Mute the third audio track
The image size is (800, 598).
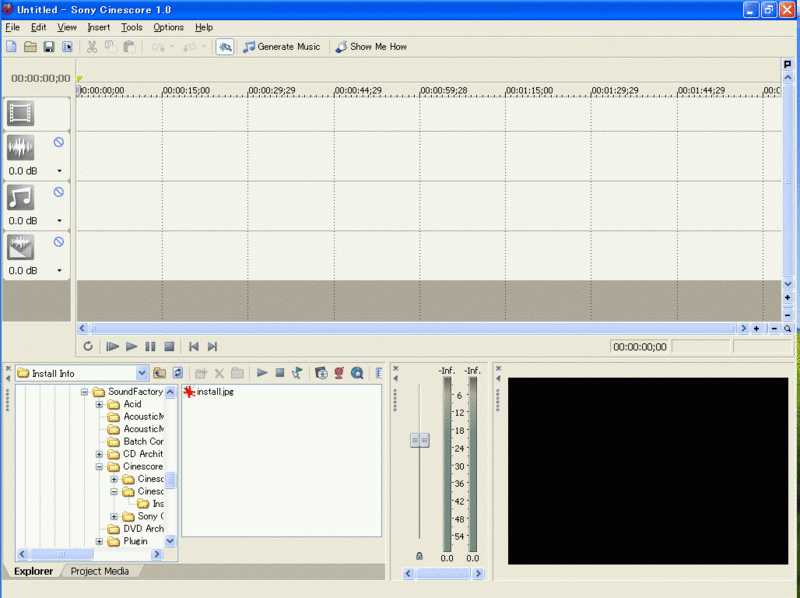click(59, 242)
